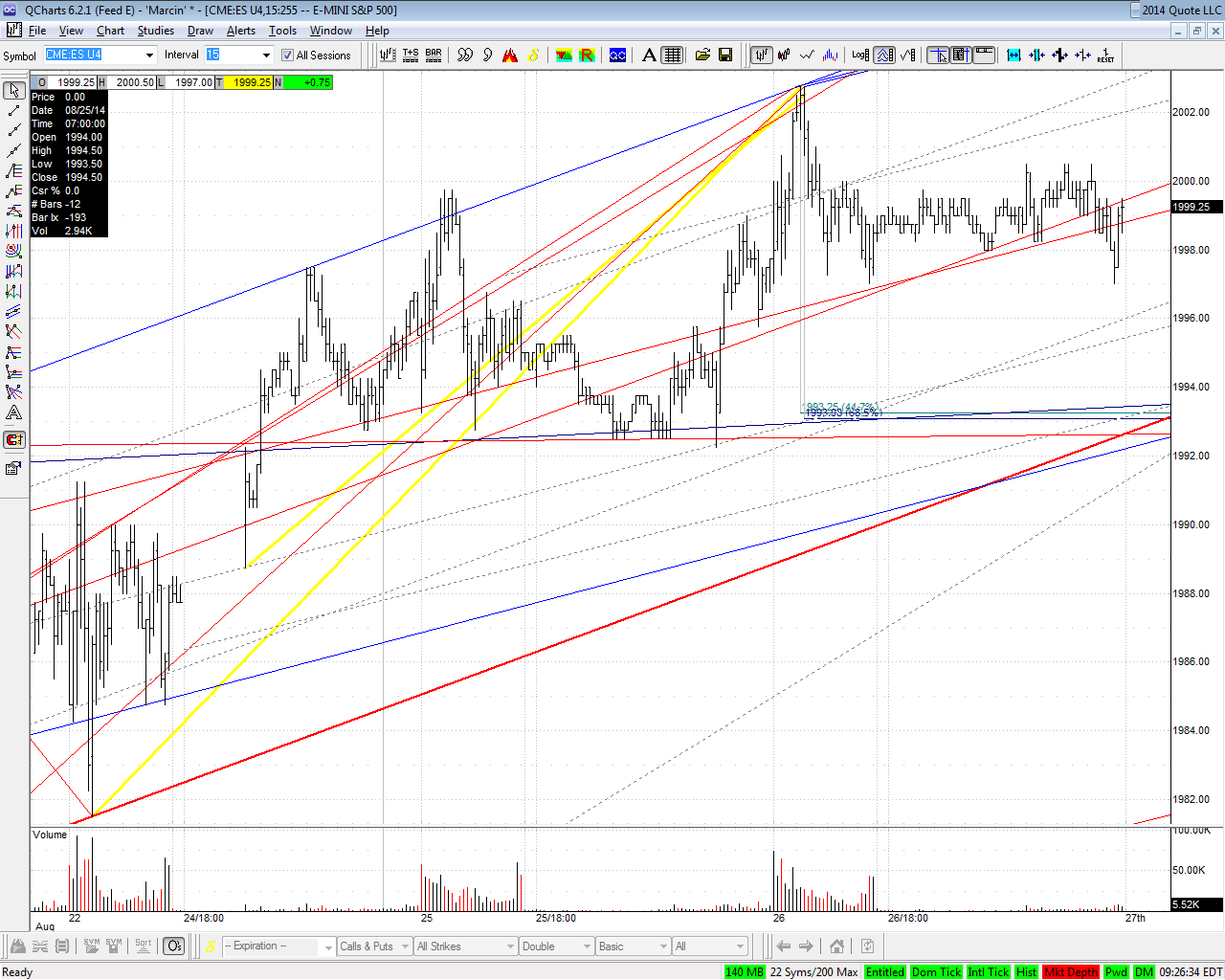Click the Entitled status indicator
Image resolution: width=1225 pixels, height=980 pixels.
884,971
